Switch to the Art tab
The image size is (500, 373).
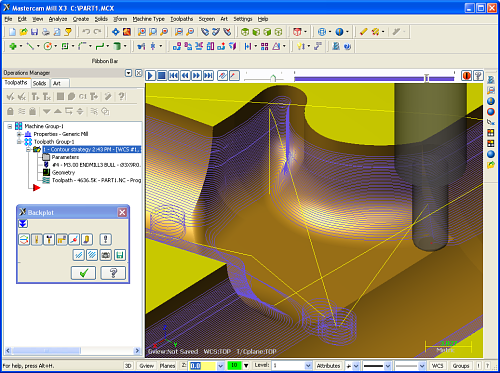tap(57, 83)
